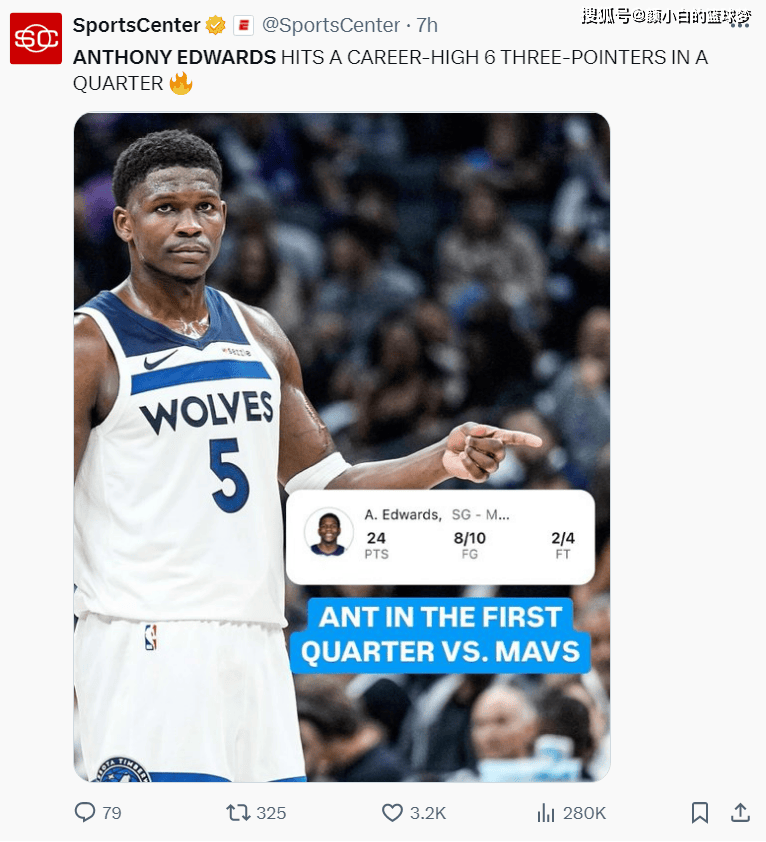This screenshot has width=766, height=842.
Task: Share the tweet via upload icon
Action: (740, 812)
